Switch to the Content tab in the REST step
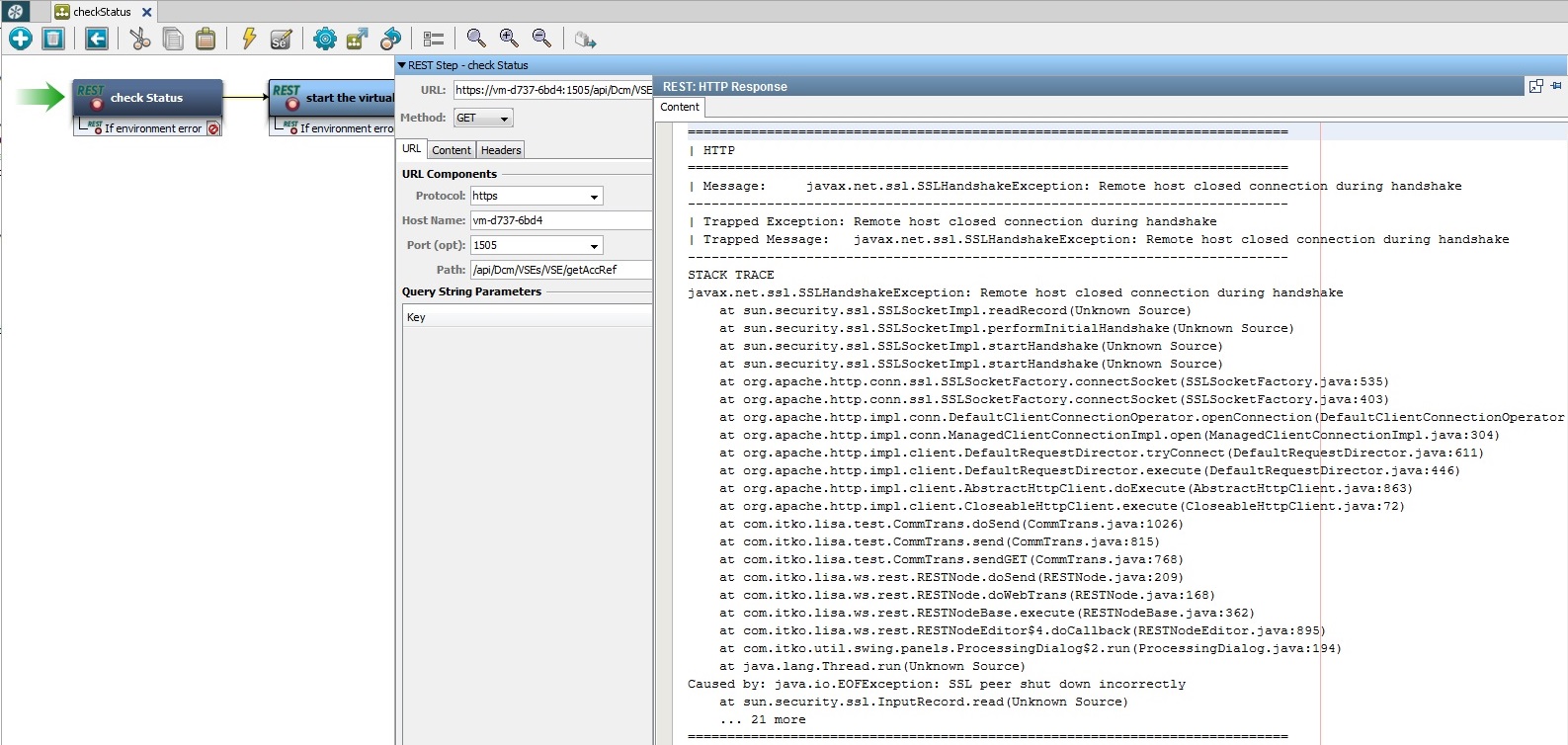Viewport: 1568px width, 745px height. 452,150
